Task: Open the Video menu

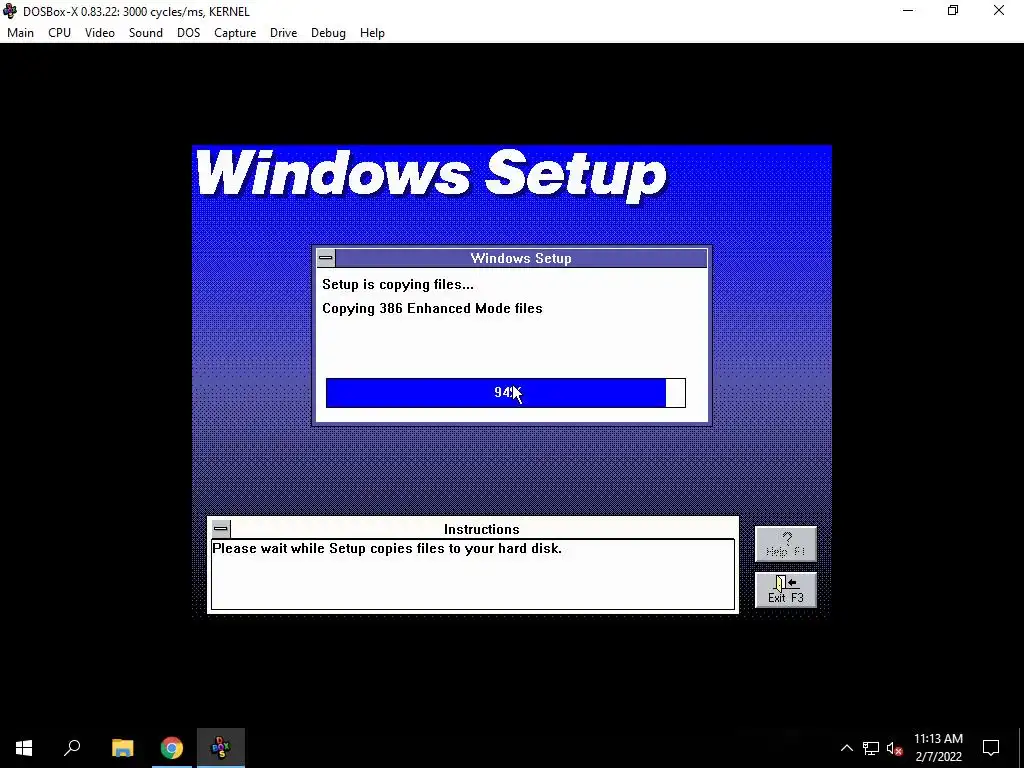Action: point(99,33)
